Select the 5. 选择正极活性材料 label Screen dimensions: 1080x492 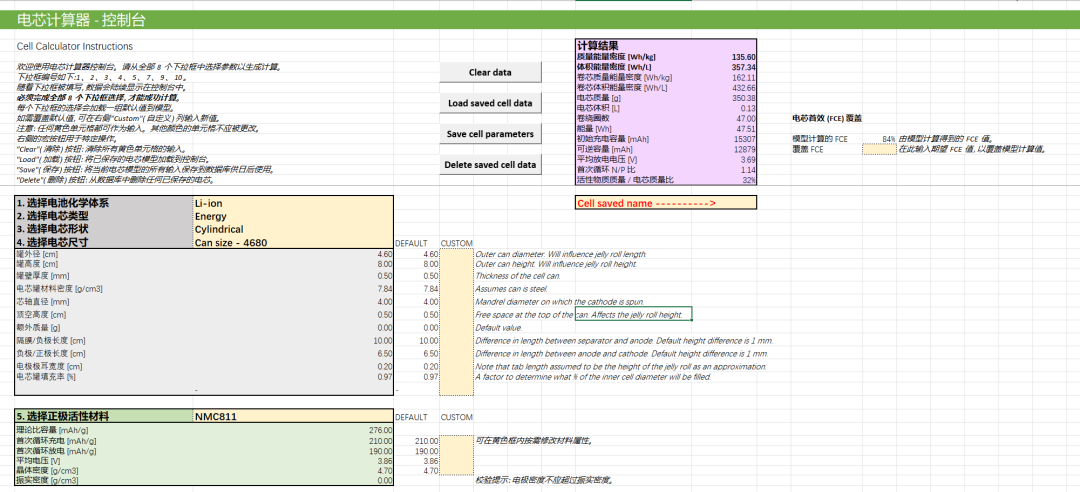pos(63,416)
